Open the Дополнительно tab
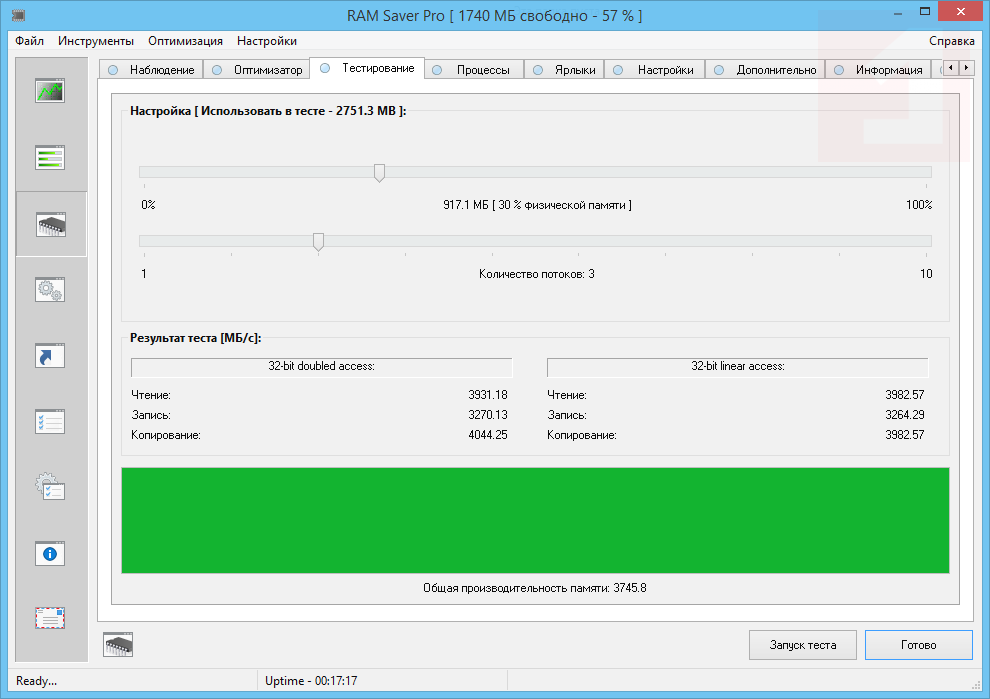Image resolution: width=990 pixels, height=699 pixels. (x=765, y=69)
